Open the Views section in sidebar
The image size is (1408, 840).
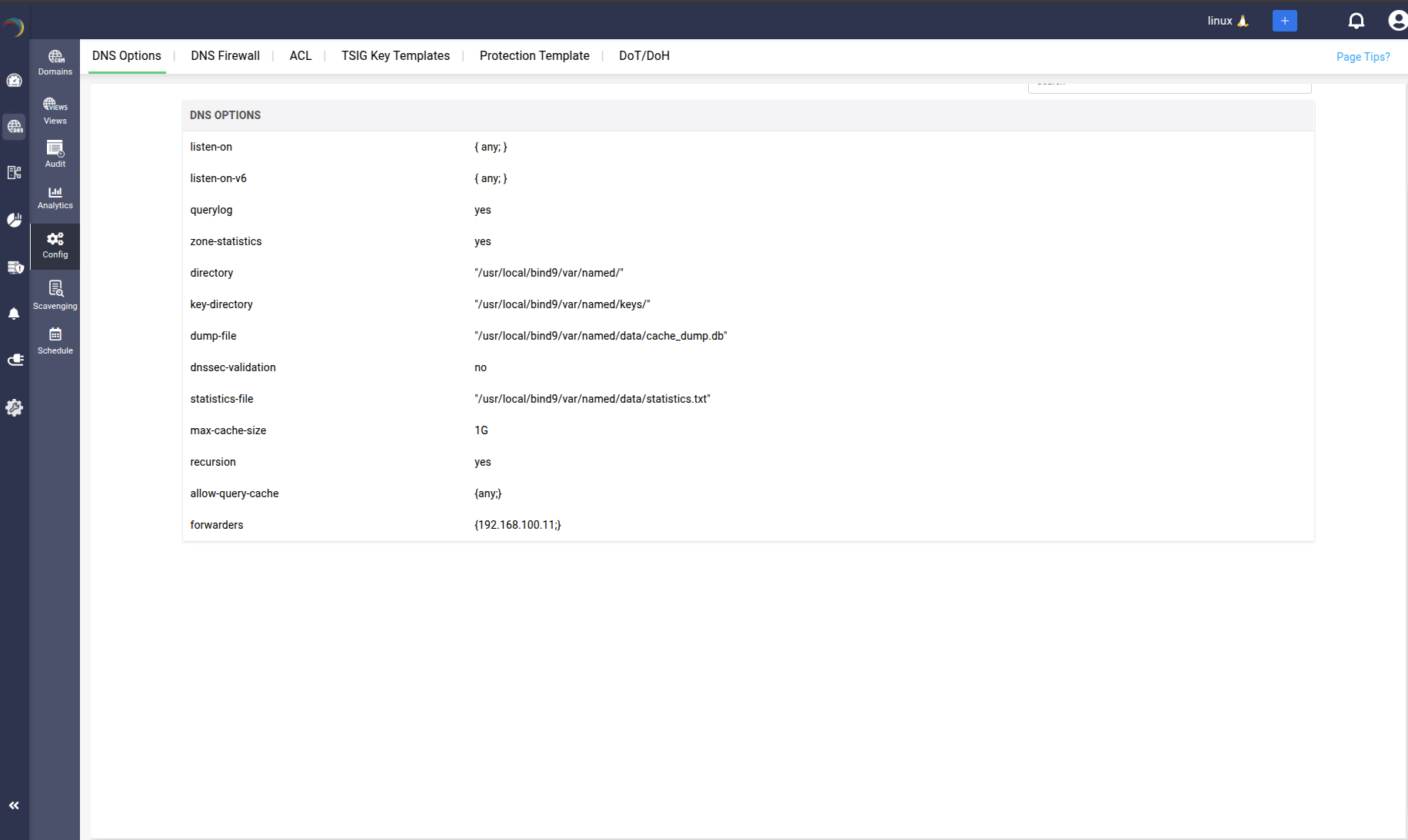click(x=55, y=111)
